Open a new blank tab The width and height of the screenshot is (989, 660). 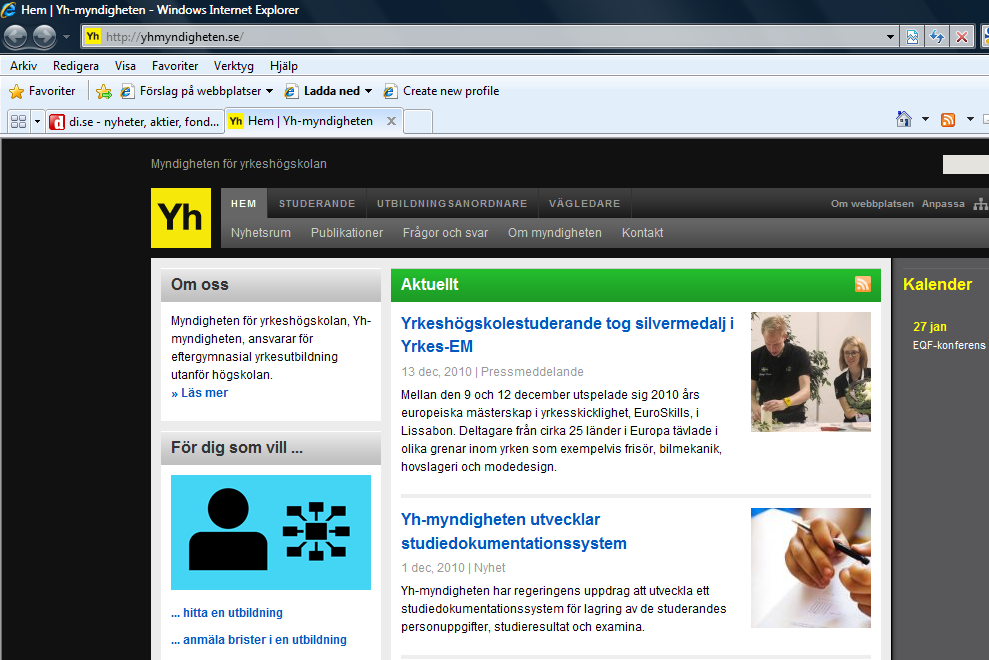tap(418, 121)
